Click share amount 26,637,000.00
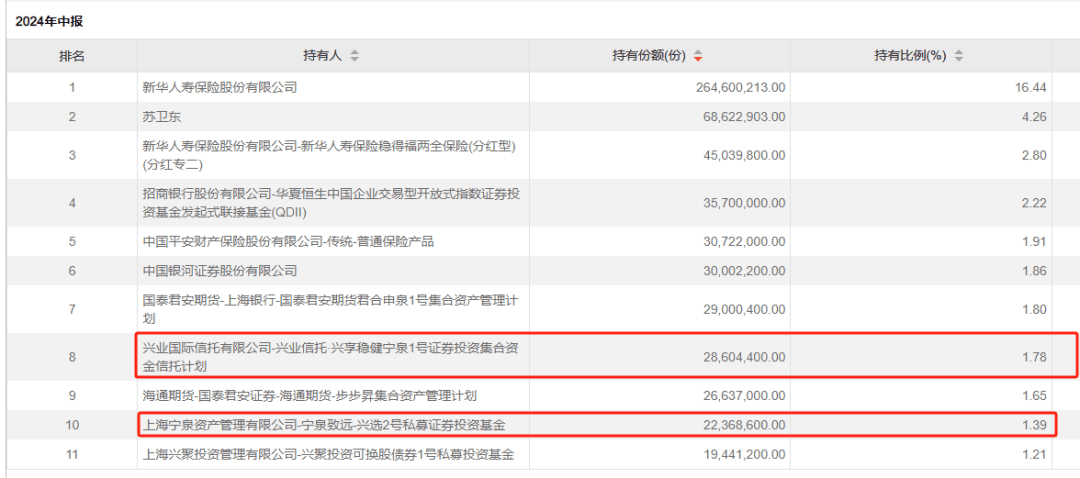 coord(744,395)
